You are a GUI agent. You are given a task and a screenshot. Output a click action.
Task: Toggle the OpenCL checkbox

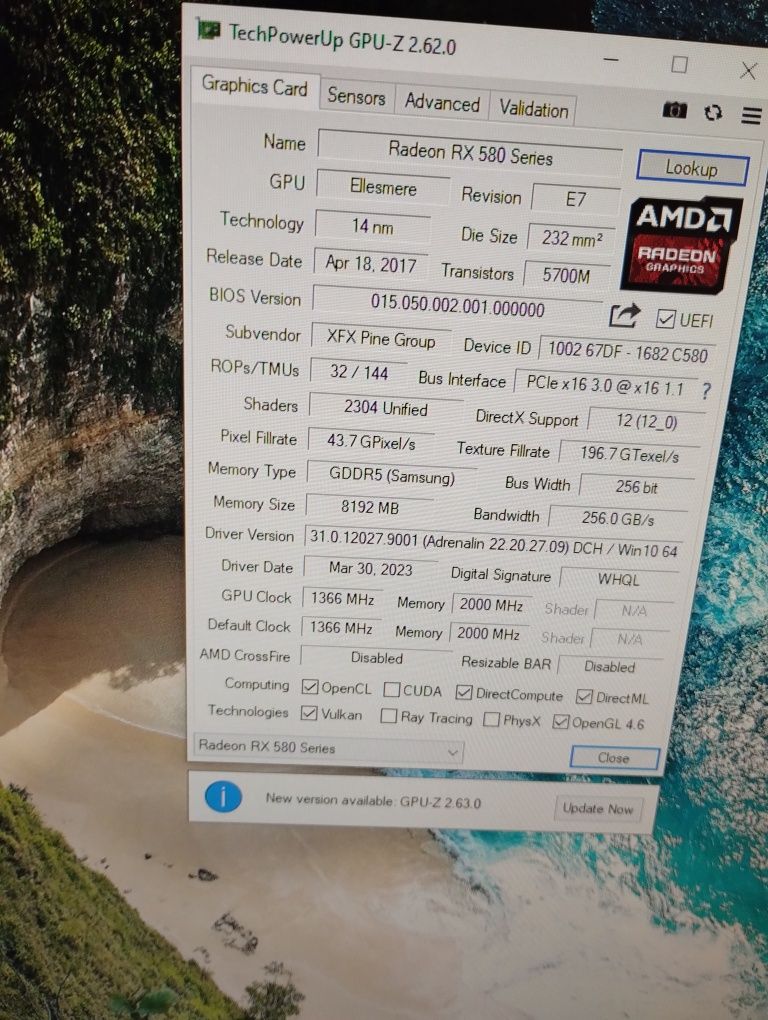click(310, 687)
